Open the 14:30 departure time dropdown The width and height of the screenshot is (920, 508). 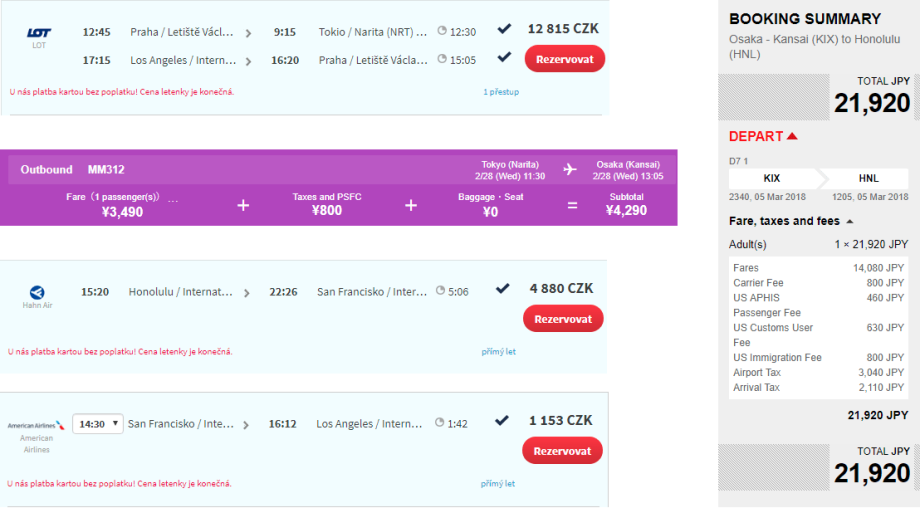tap(98, 424)
